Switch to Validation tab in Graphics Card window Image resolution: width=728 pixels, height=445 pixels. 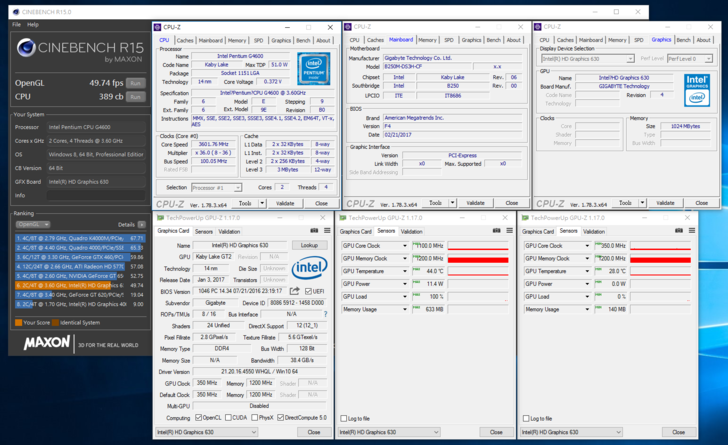tap(231, 230)
